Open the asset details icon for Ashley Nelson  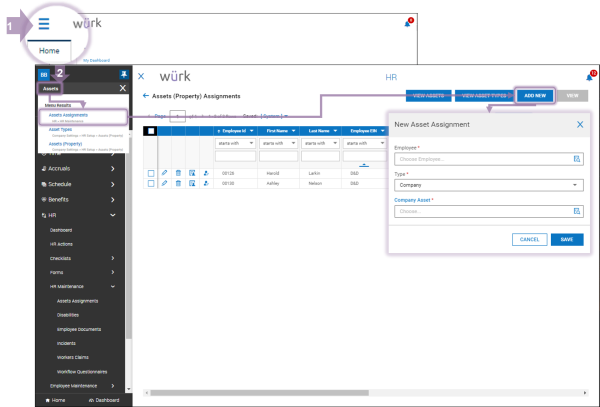[x=192, y=183]
